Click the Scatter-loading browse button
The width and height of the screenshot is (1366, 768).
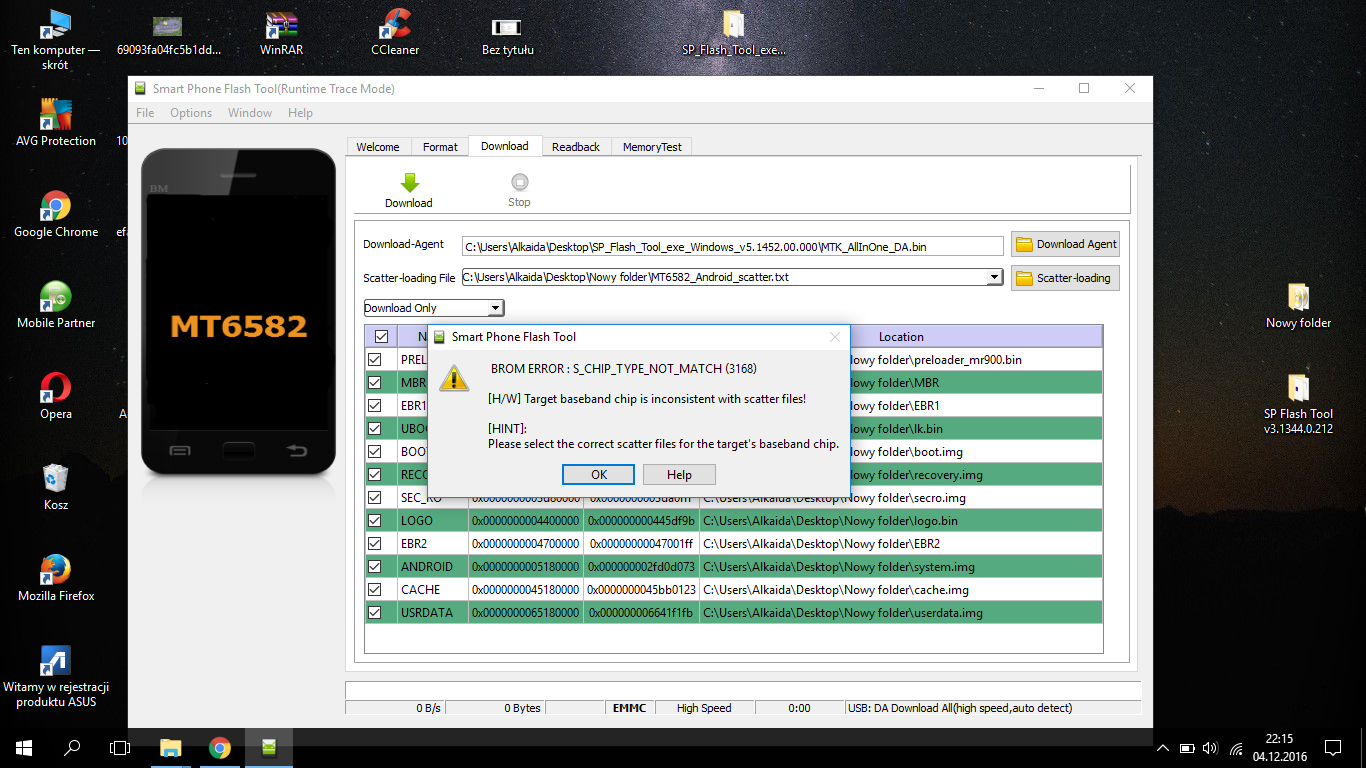(1065, 278)
